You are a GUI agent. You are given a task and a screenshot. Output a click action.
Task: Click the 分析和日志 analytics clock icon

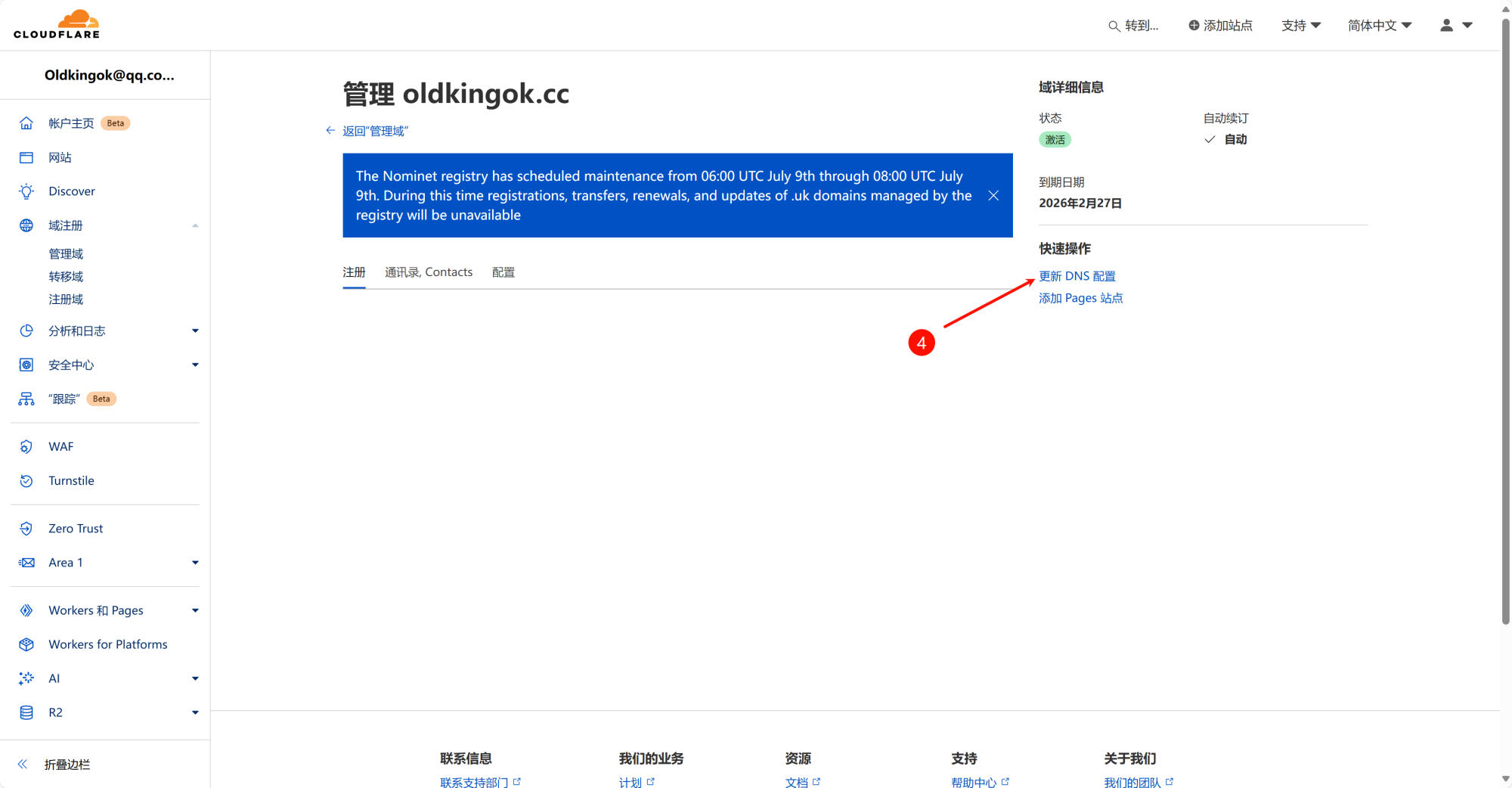click(26, 330)
